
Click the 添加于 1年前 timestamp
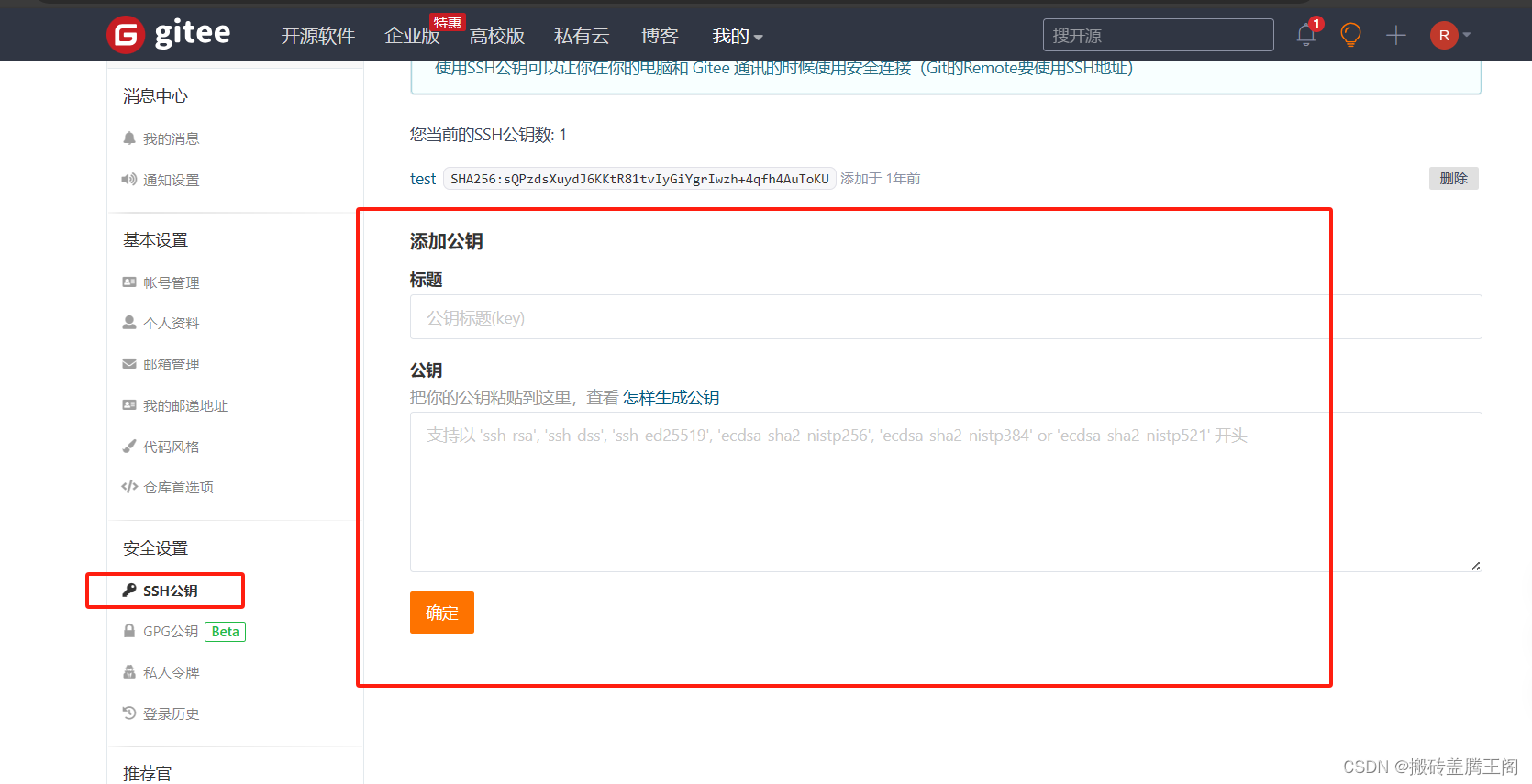tap(881, 179)
